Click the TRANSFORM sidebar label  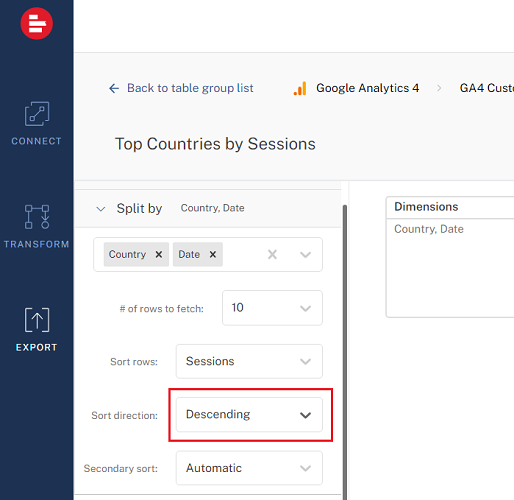click(x=37, y=244)
